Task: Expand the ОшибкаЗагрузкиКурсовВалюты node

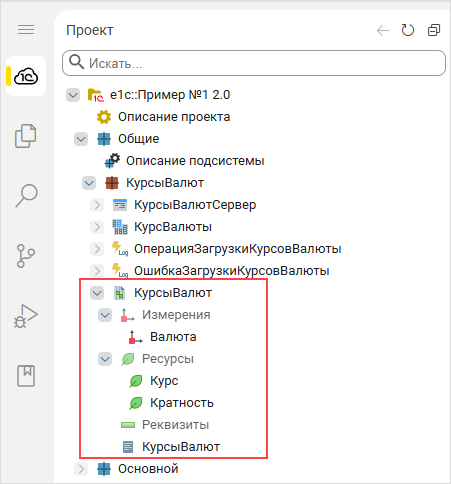Action: pos(97,271)
